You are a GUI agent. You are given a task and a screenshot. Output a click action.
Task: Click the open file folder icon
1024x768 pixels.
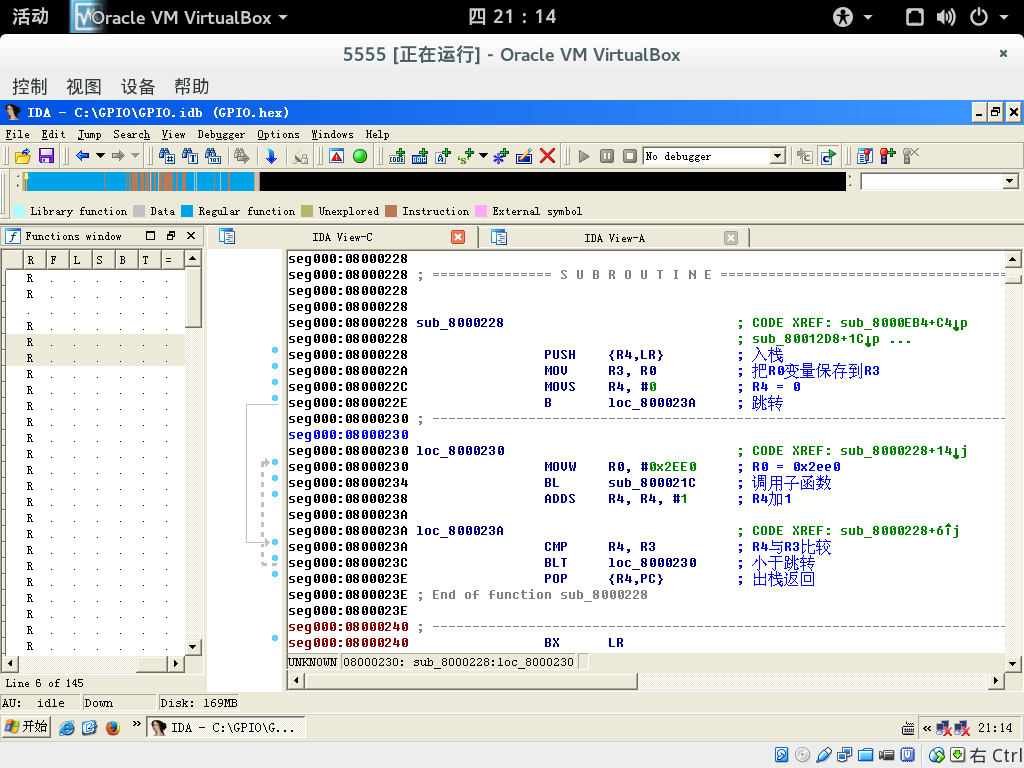[x=23, y=156]
